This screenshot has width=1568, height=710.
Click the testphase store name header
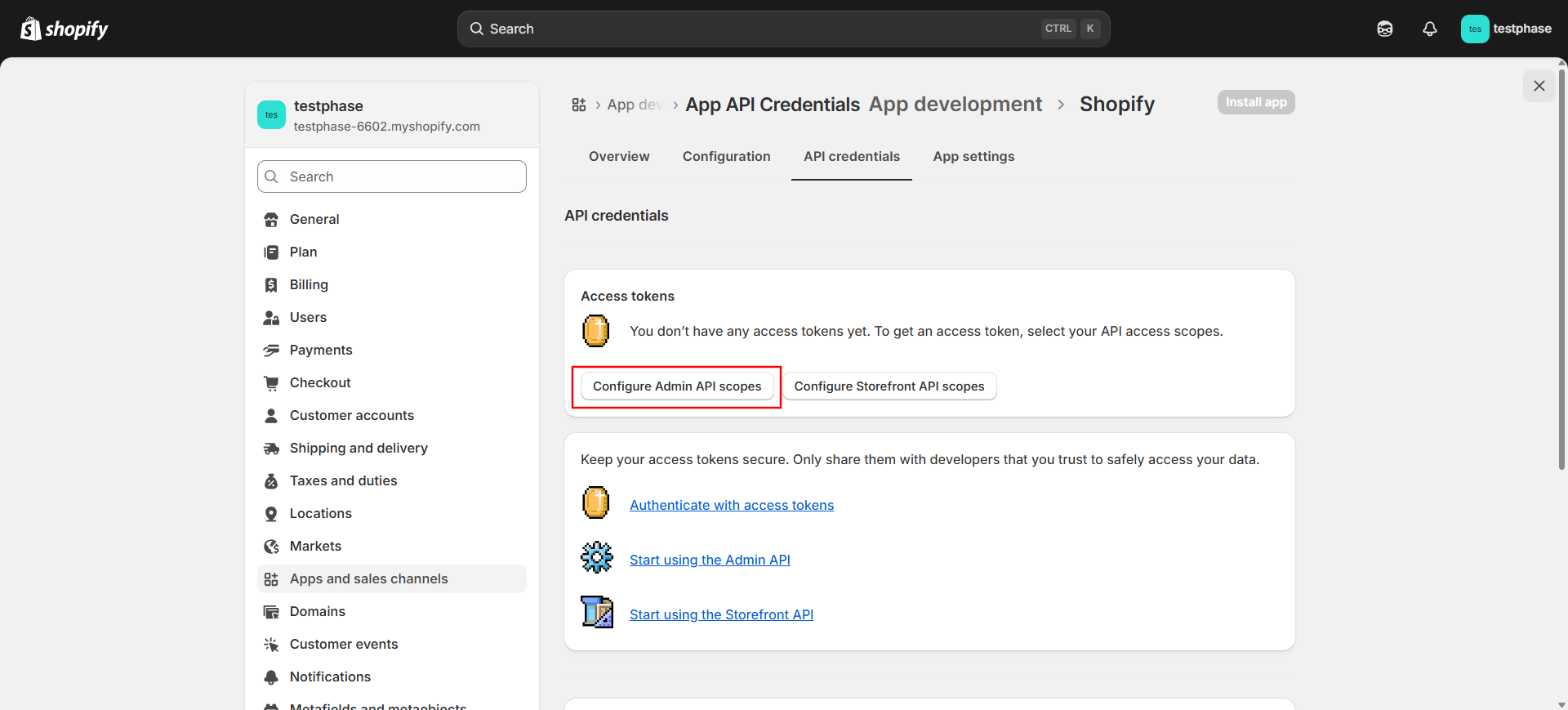(328, 106)
